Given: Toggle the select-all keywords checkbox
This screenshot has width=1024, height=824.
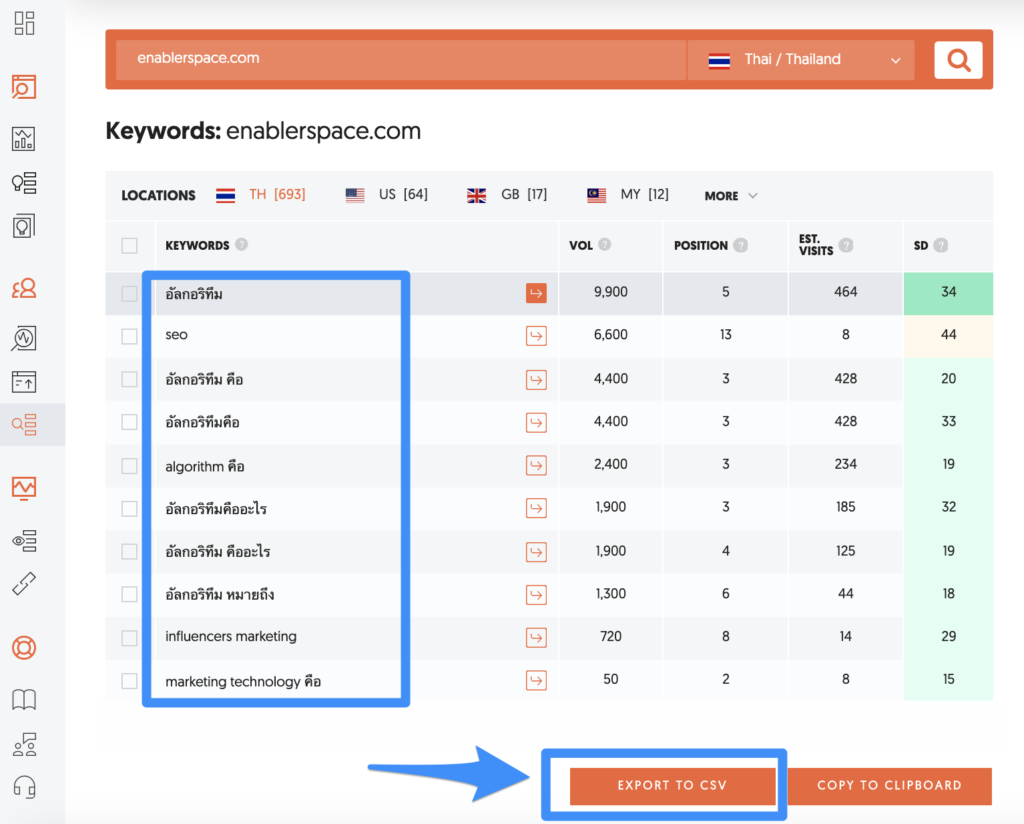Looking at the screenshot, I should pos(129,246).
